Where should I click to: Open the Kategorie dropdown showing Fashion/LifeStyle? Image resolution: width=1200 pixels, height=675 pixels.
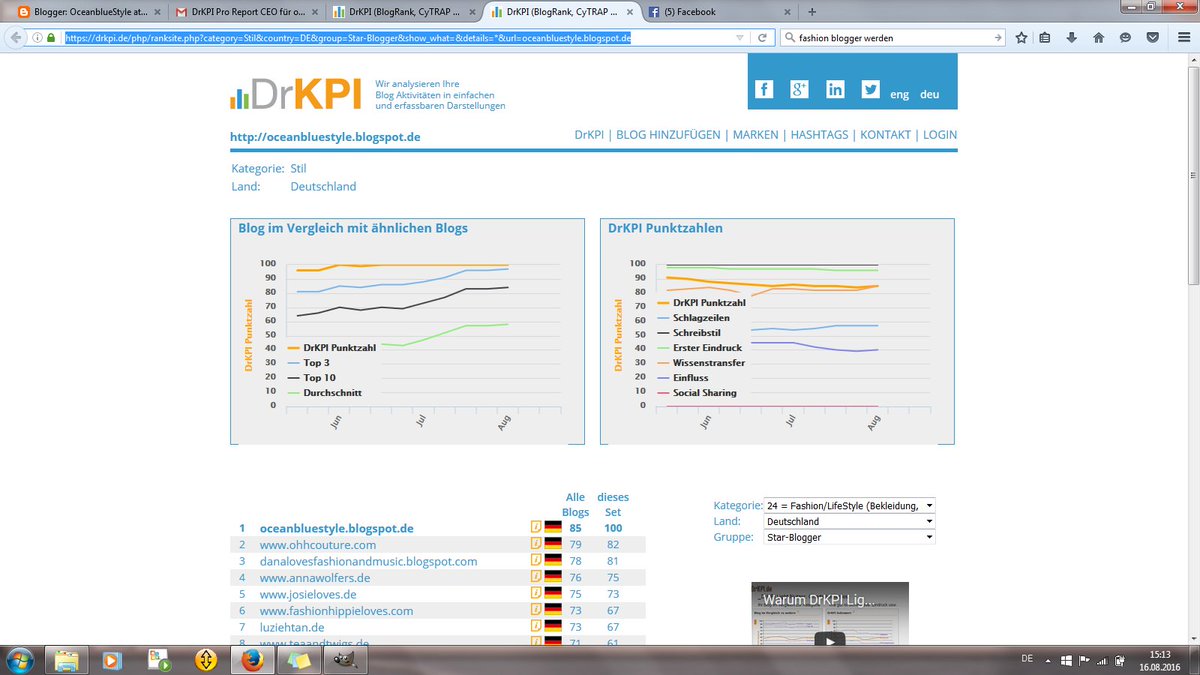pyautogui.click(x=848, y=505)
